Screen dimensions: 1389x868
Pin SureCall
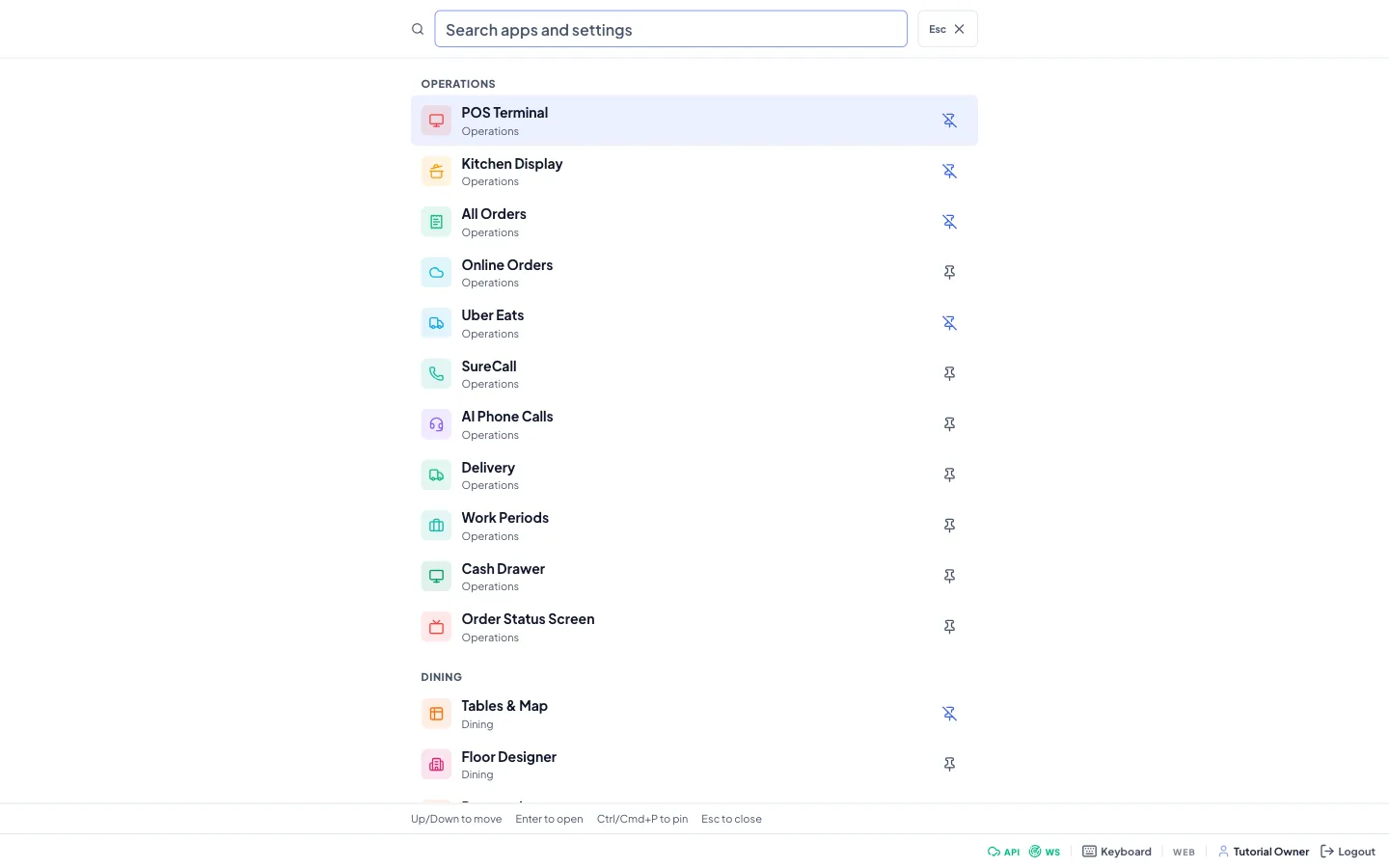(949, 374)
